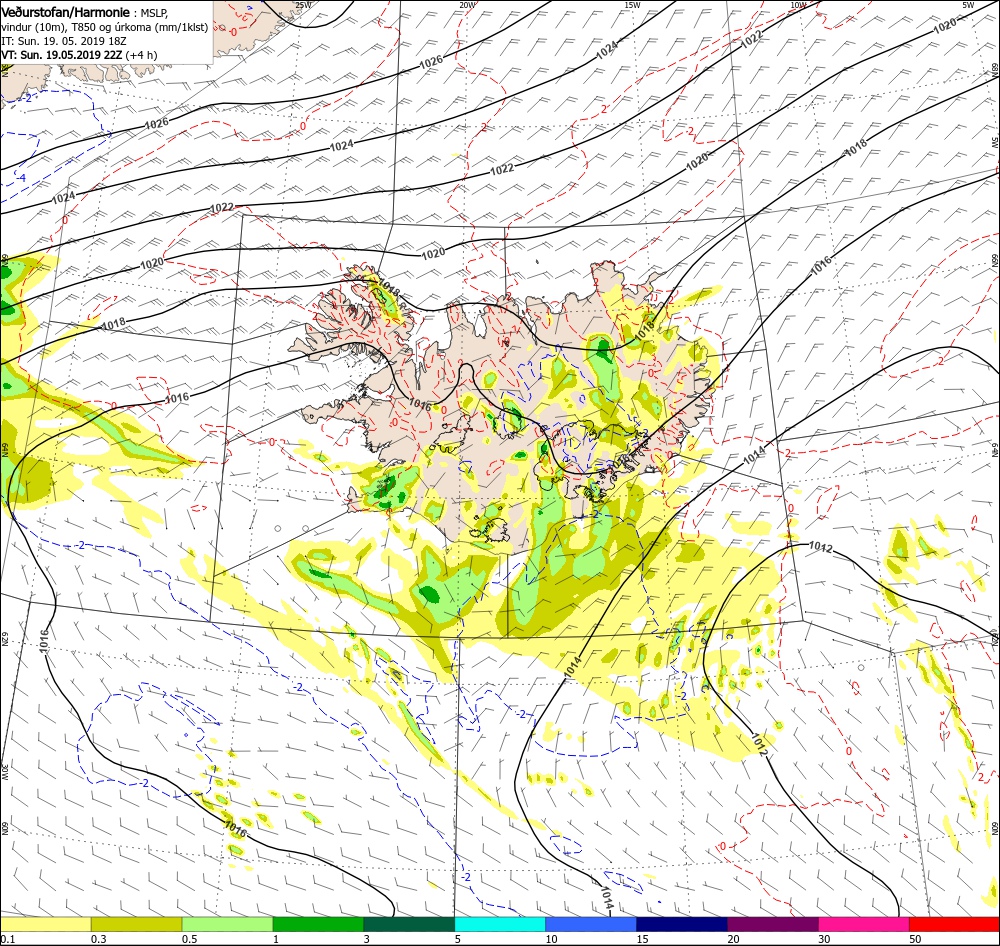Click the "20" legend value
The width and height of the screenshot is (1000, 946).
(x=733, y=939)
